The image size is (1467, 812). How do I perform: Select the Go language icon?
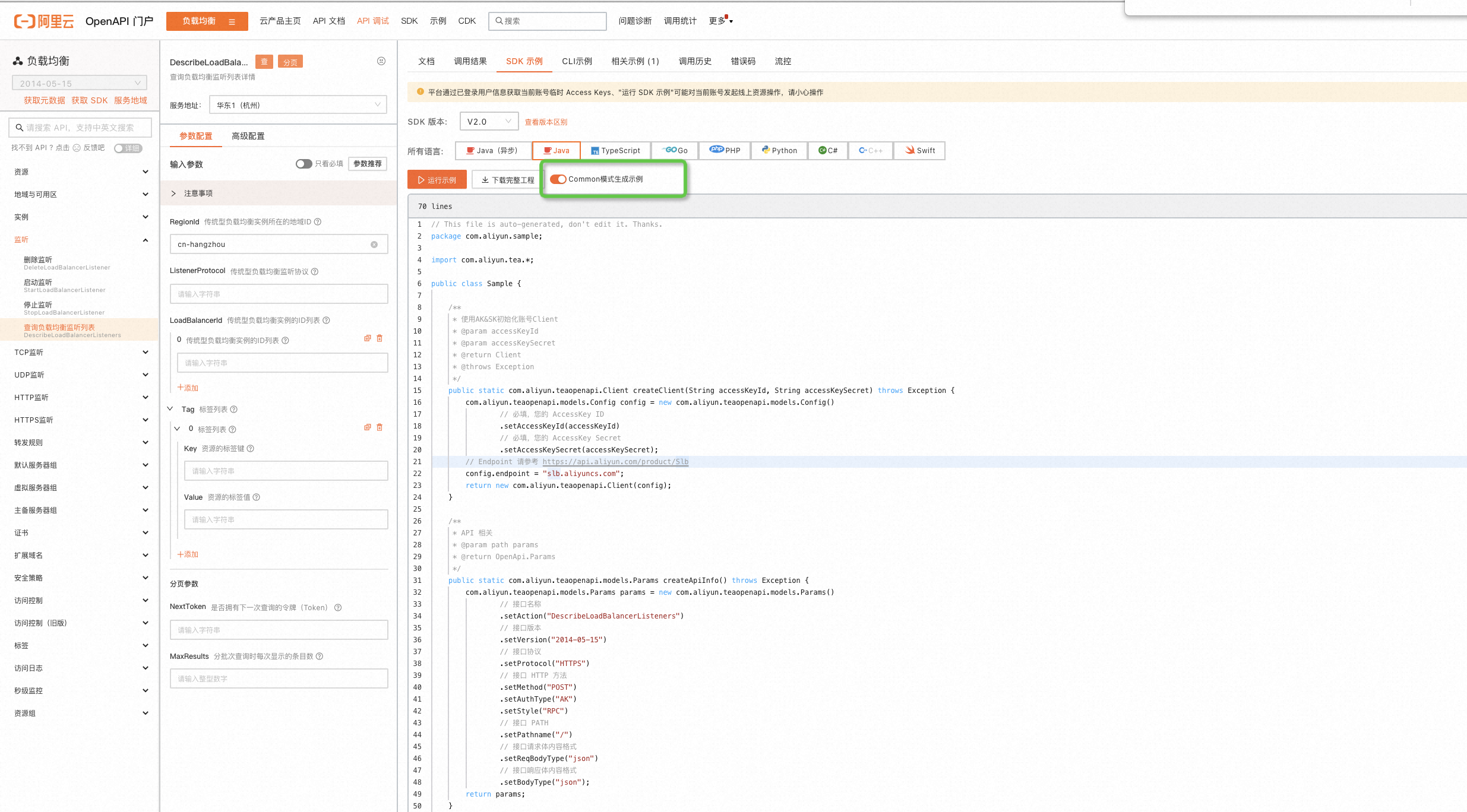[x=670, y=150]
